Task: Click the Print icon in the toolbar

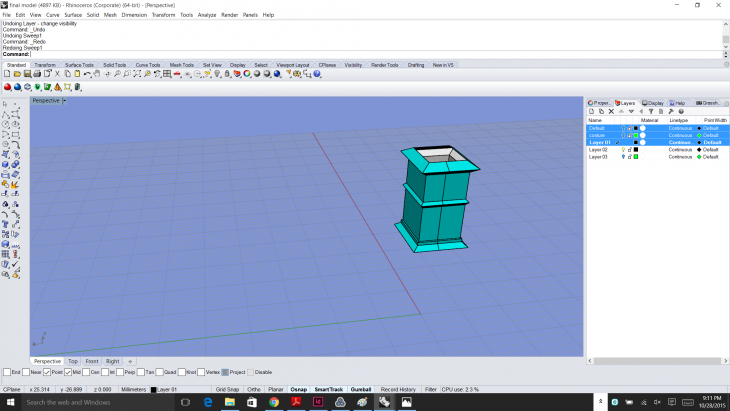Action: point(36,74)
